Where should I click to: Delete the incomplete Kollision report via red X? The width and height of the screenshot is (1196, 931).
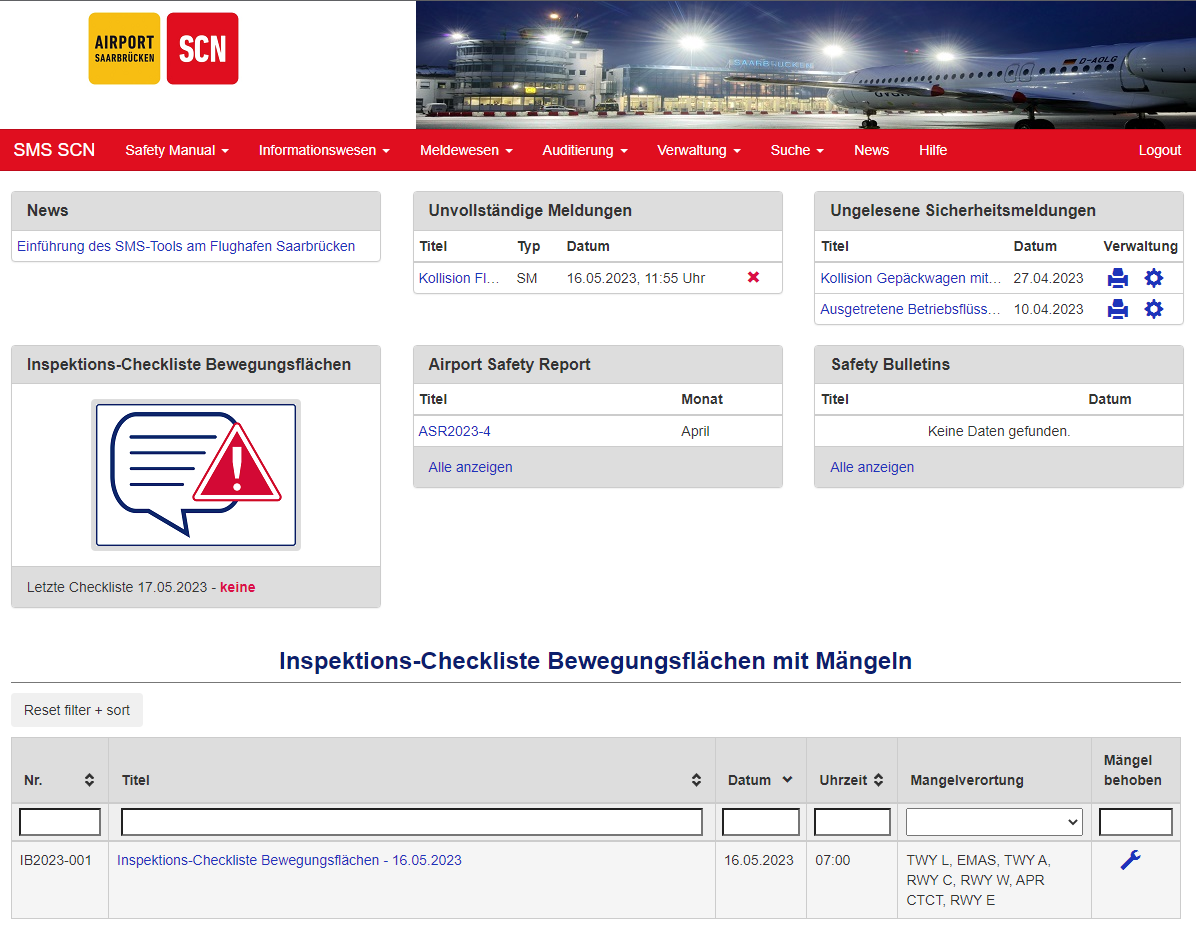(753, 278)
